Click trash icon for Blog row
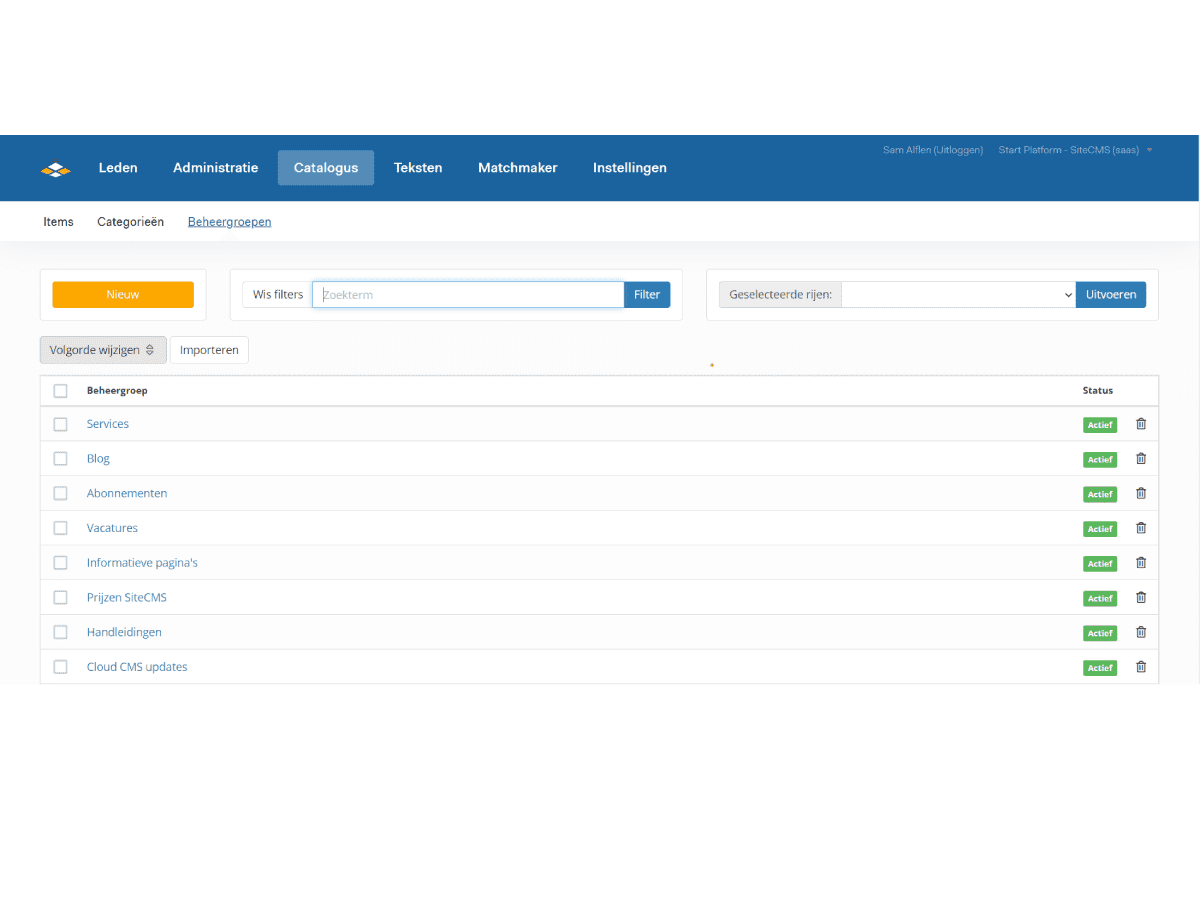 (x=1141, y=459)
